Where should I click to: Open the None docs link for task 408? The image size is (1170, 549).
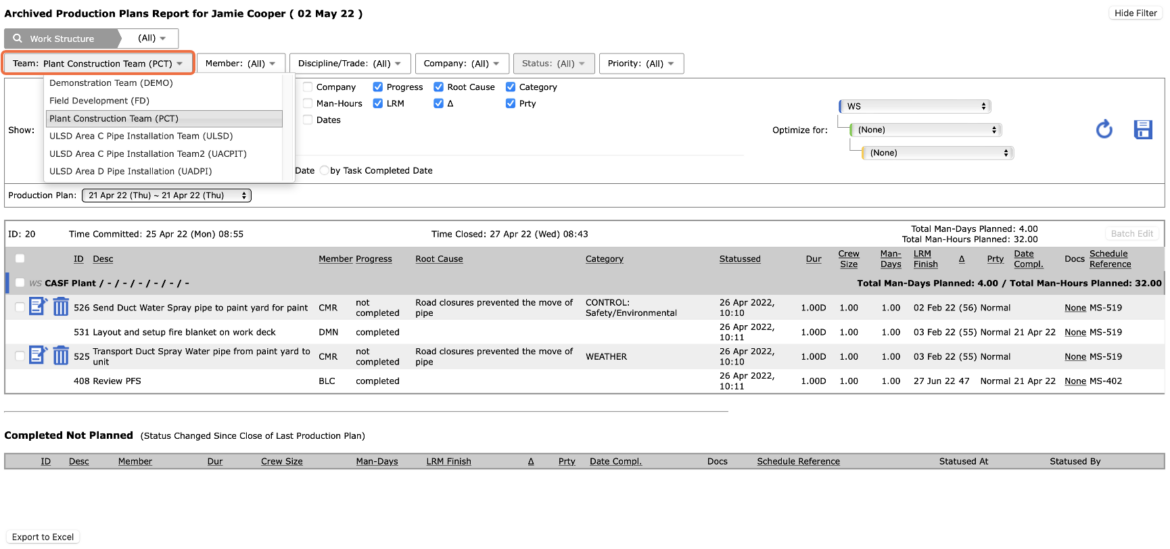(1075, 381)
